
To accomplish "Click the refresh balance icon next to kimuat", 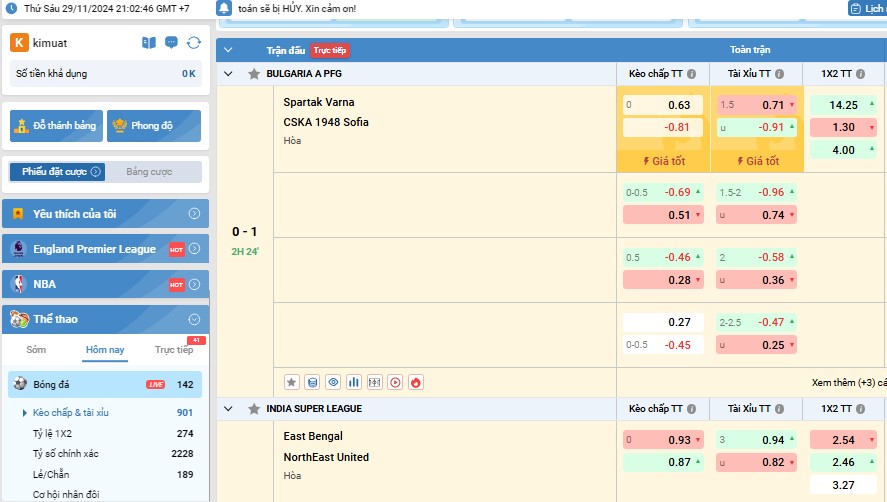I will tap(194, 43).
